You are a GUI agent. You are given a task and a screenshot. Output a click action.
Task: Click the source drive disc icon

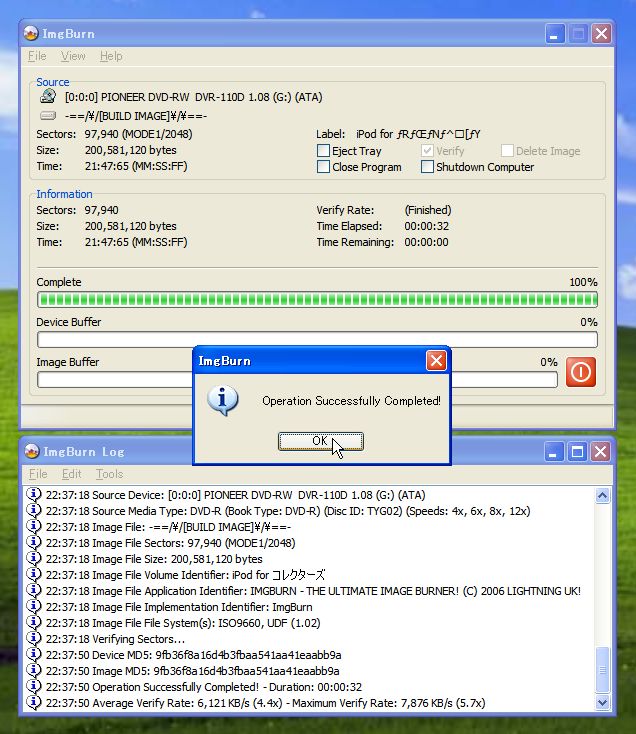coord(47,96)
